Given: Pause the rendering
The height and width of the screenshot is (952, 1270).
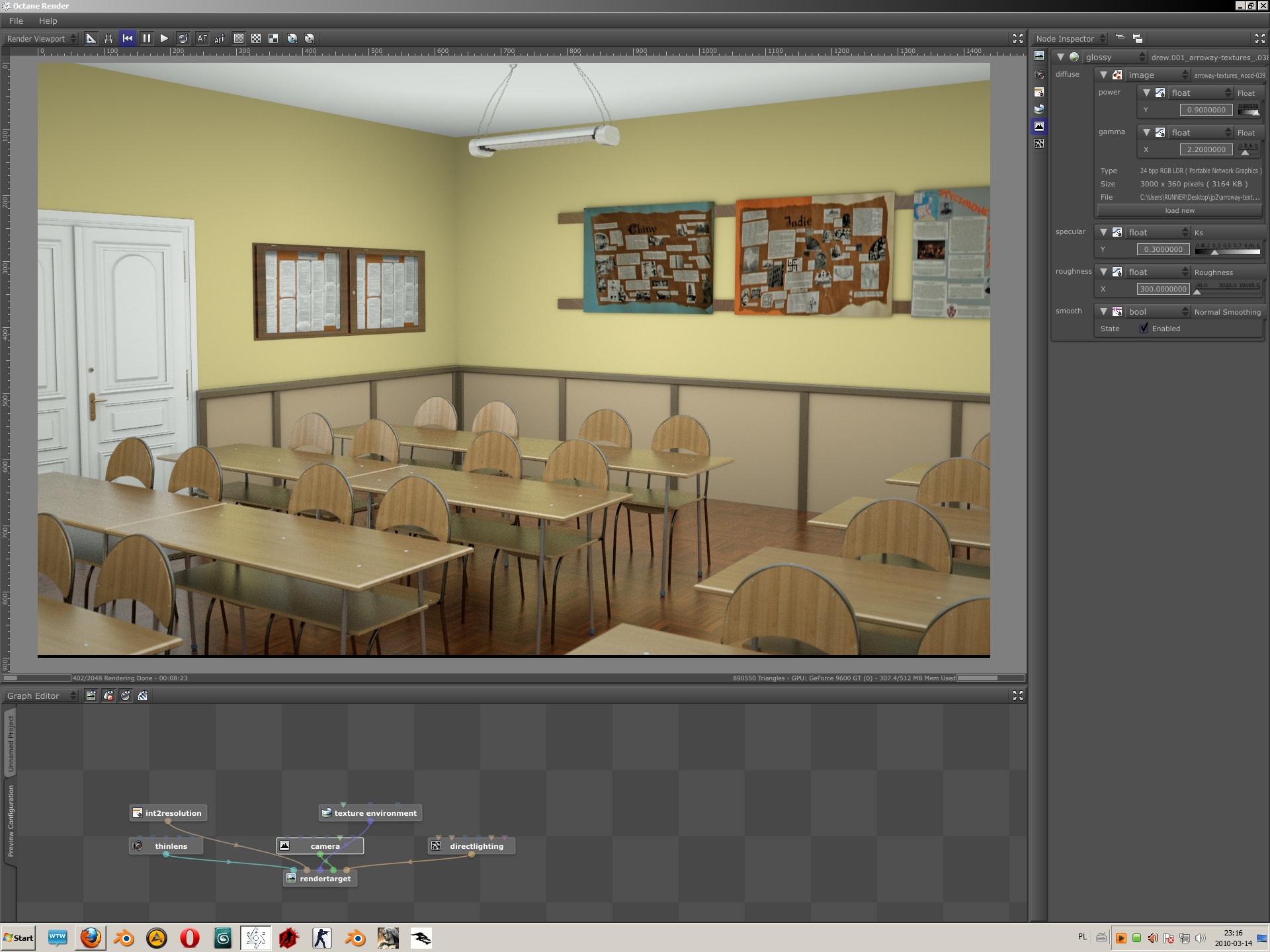Looking at the screenshot, I should [x=146, y=38].
